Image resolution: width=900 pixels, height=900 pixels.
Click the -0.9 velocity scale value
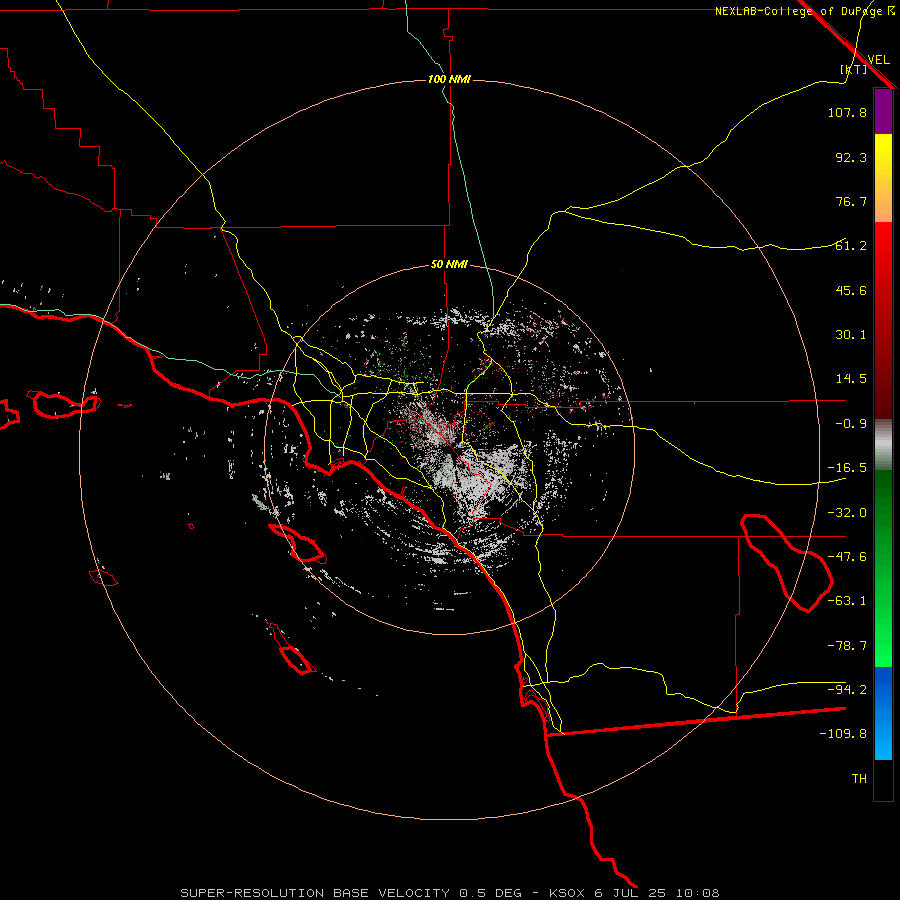pyautogui.click(x=851, y=424)
